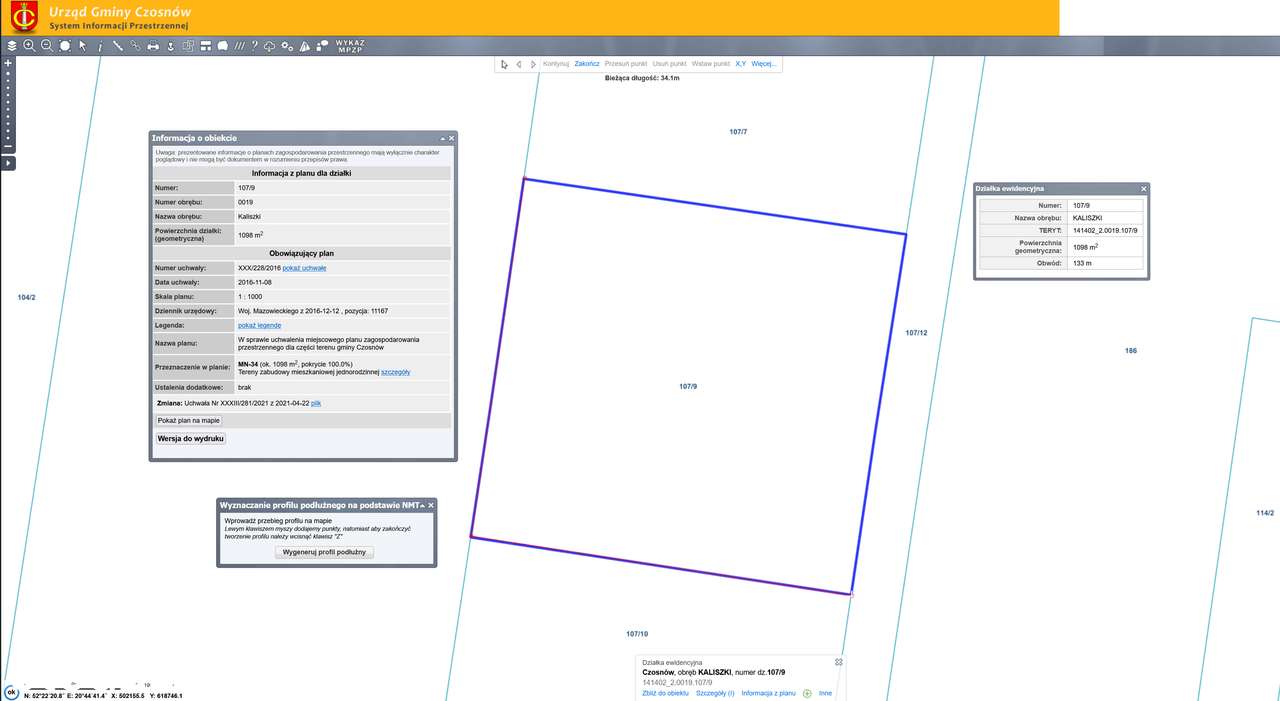This screenshot has height=701, width=1280.
Task: Click parcel label 107/10 on map
Action: [x=637, y=634]
